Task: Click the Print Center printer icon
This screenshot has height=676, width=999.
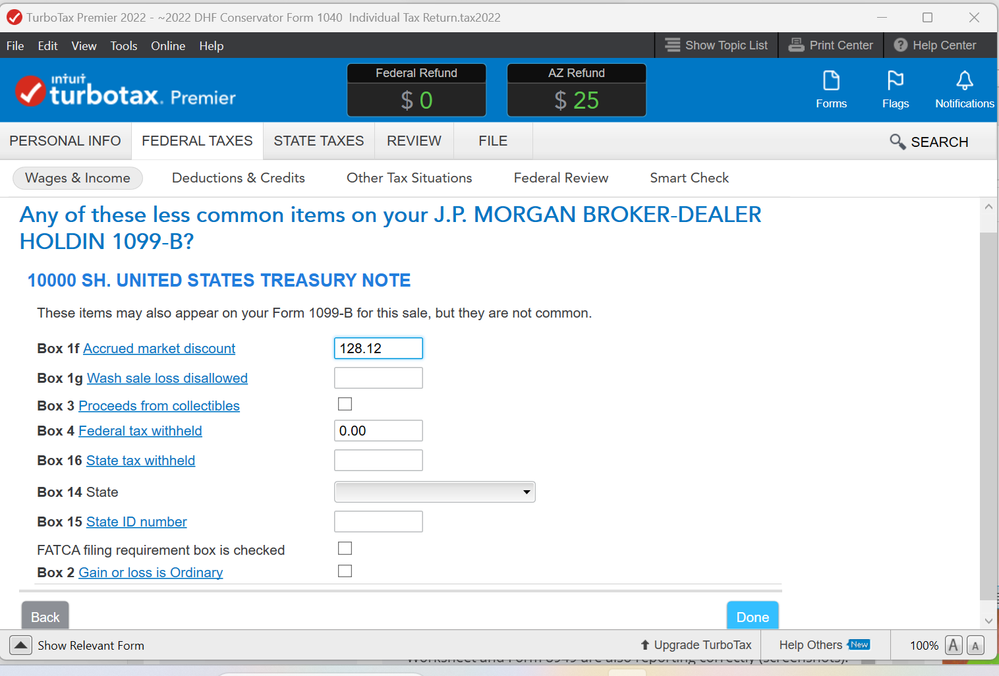Action: tap(796, 45)
